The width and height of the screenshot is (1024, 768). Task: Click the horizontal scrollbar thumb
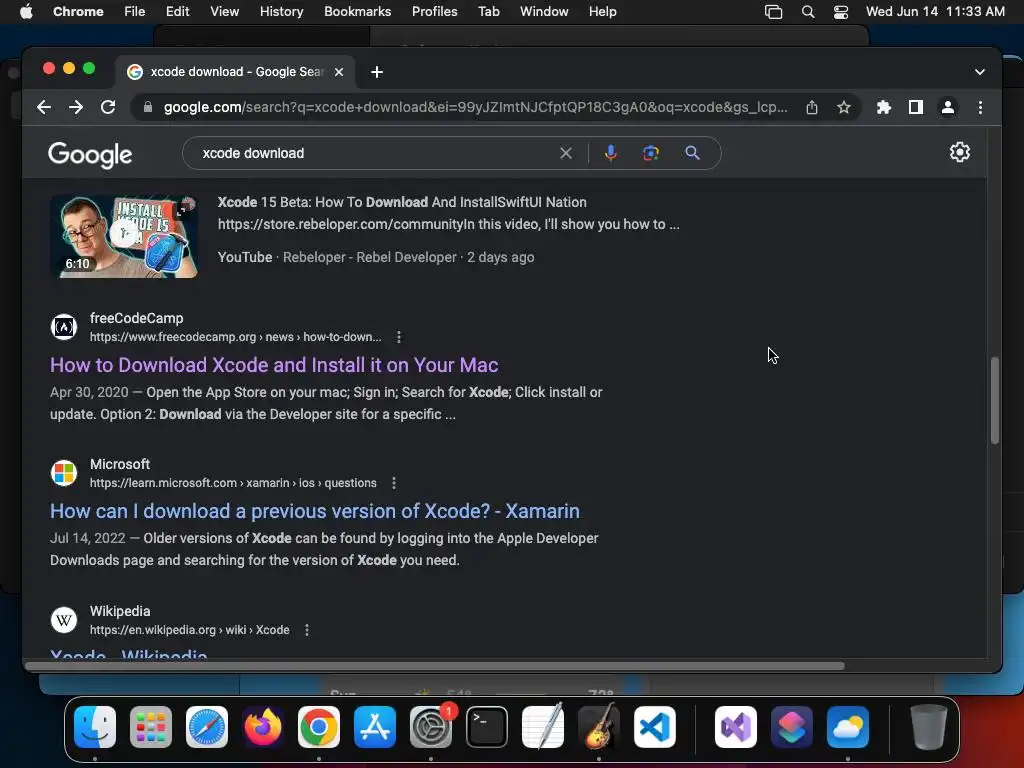pyautogui.click(x=435, y=666)
